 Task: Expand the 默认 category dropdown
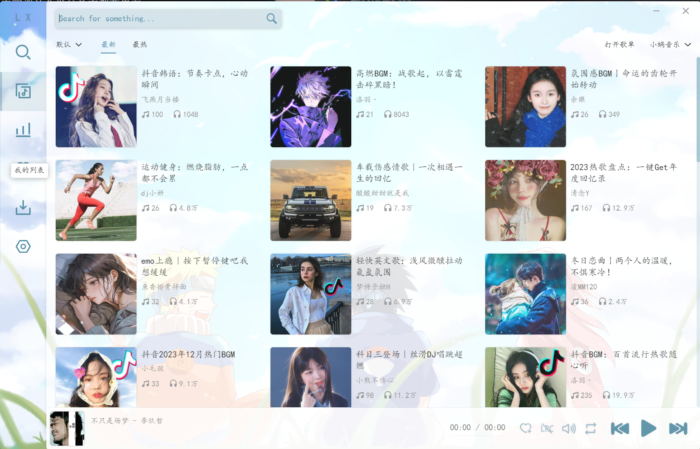[70, 45]
